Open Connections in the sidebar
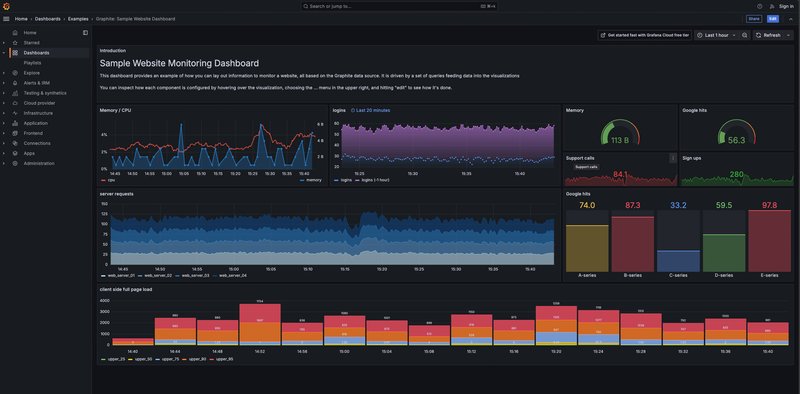 coord(37,143)
